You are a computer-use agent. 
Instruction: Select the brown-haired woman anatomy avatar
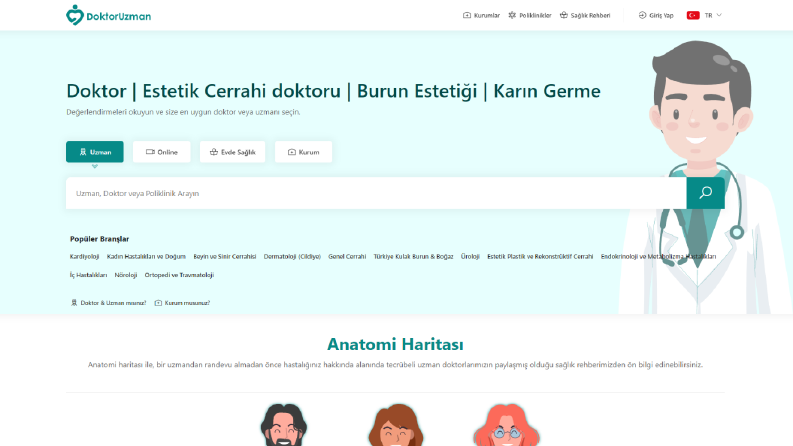point(395,425)
